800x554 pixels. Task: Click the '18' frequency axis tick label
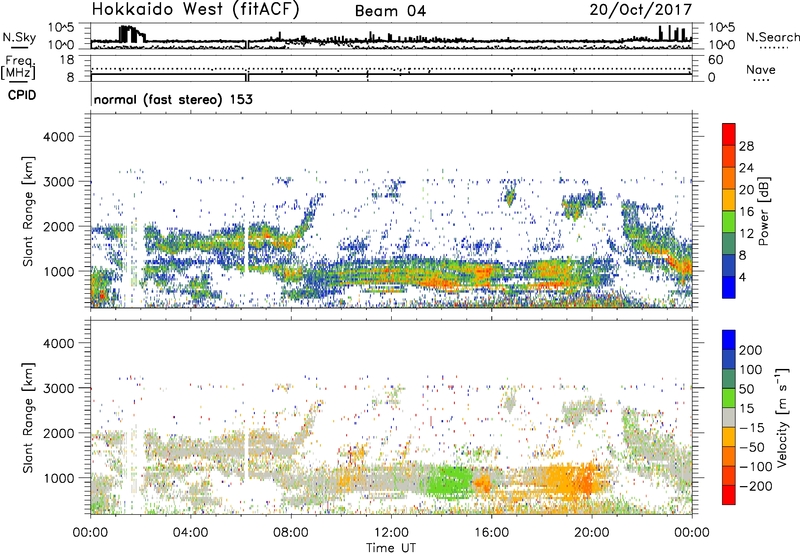tap(67, 60)
